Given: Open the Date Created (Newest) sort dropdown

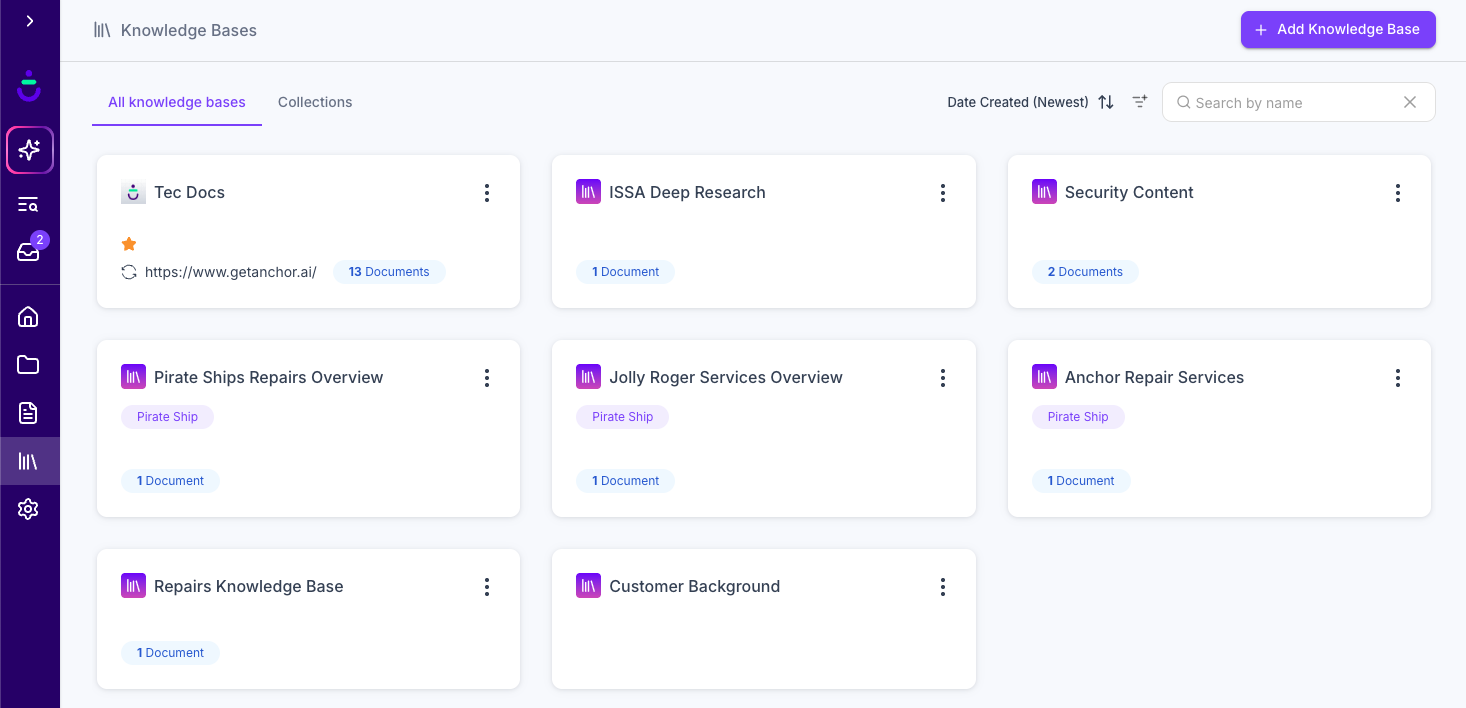Looking at the screenshot, I should click(1018, 102).
